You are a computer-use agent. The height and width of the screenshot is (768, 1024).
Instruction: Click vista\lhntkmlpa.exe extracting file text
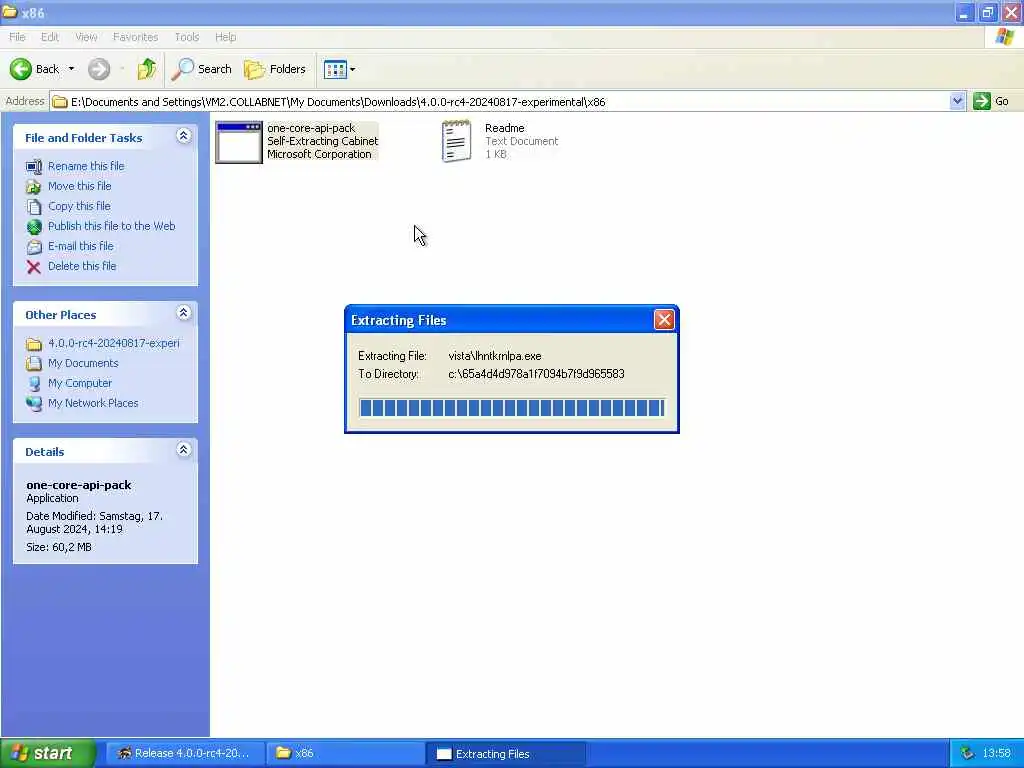pos(494,356)
